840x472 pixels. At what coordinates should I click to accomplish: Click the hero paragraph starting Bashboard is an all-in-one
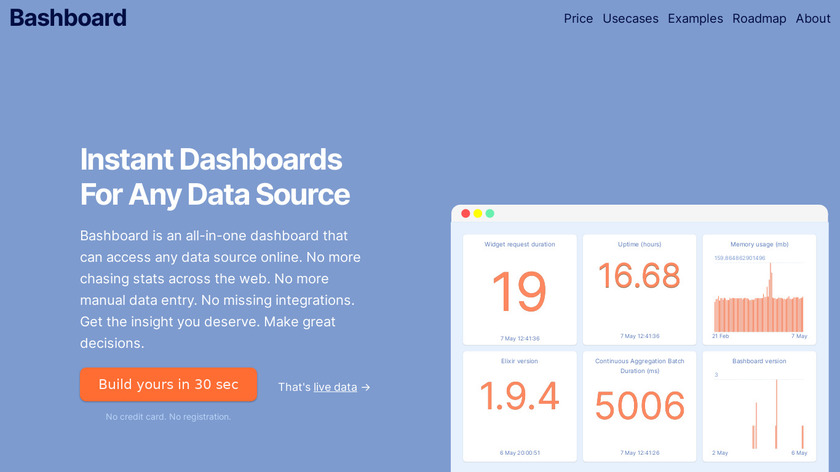220,289
